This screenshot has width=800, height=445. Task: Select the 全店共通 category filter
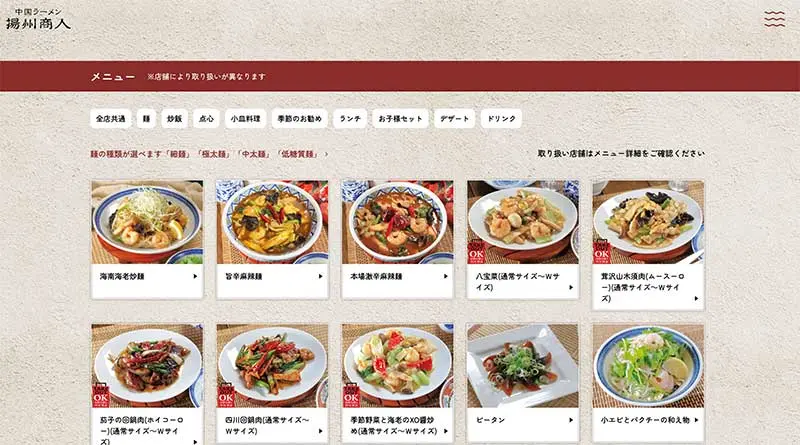coord(111,118)
